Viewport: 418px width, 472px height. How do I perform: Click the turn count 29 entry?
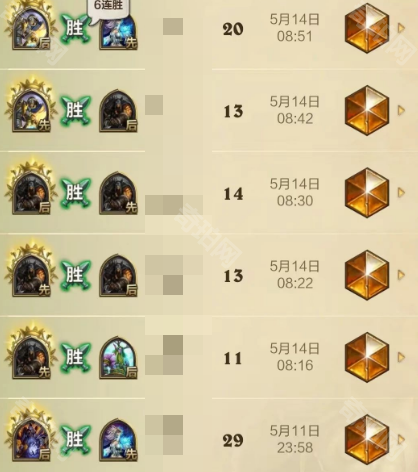coord(233,441)
